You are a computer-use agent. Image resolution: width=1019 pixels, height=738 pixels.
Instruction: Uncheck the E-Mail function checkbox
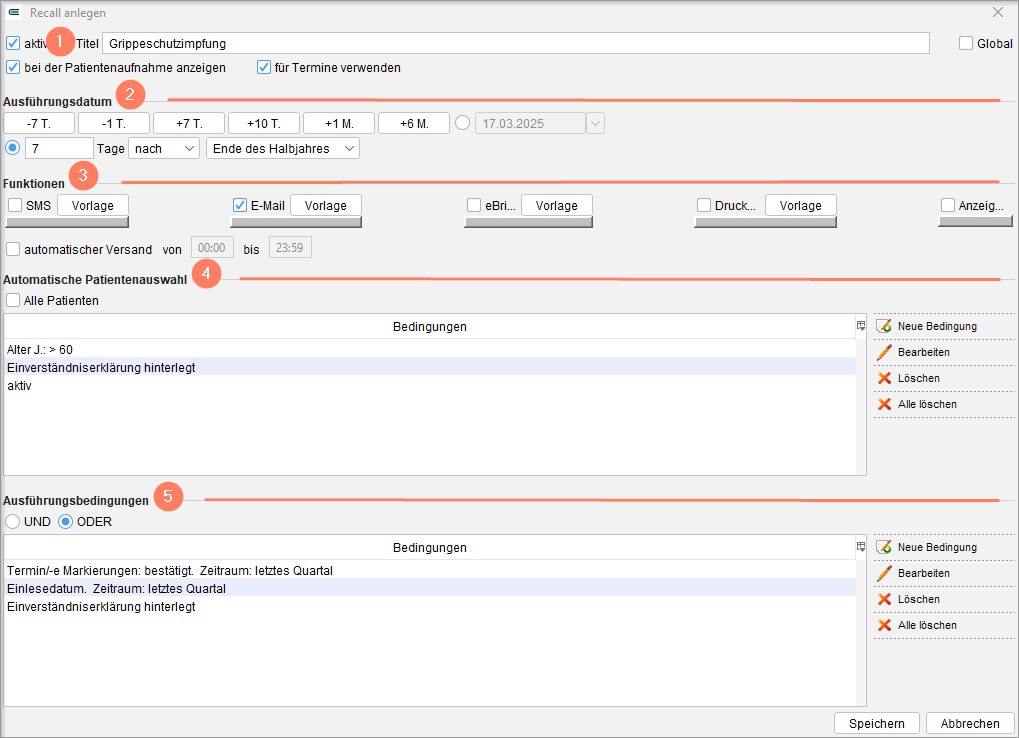point(240,205)
